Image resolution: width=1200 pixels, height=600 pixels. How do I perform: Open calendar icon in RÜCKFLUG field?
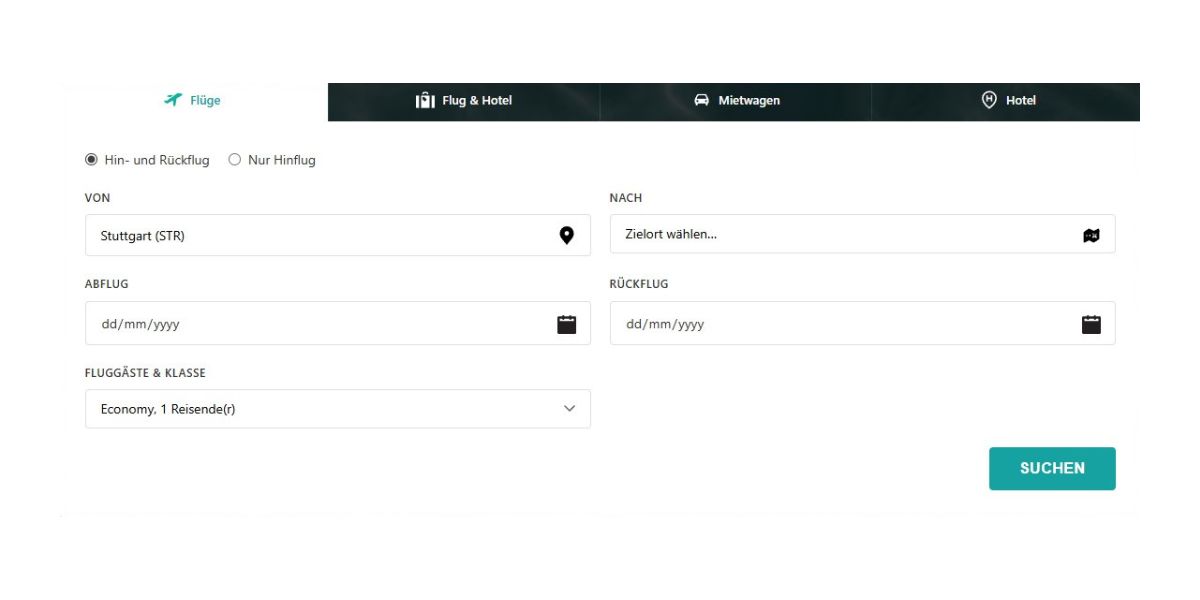(x=1091, y=324)
